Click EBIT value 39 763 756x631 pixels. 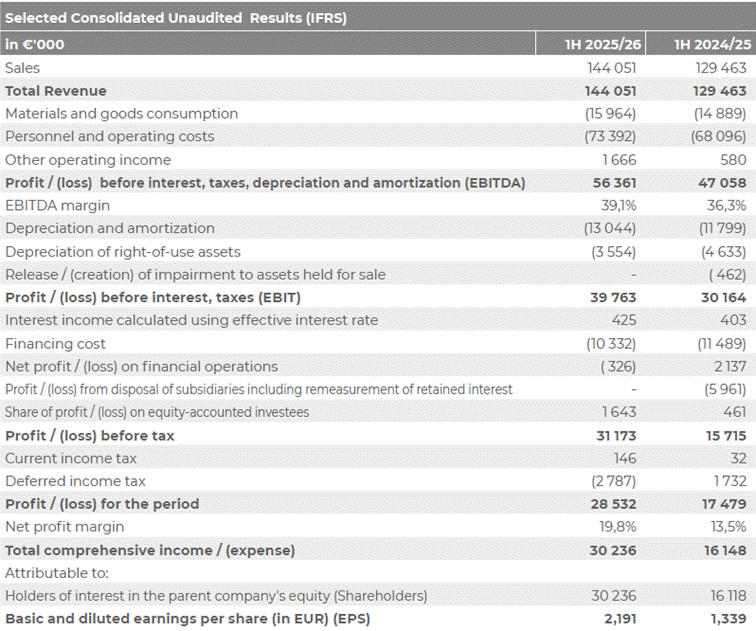coord(613,297)
